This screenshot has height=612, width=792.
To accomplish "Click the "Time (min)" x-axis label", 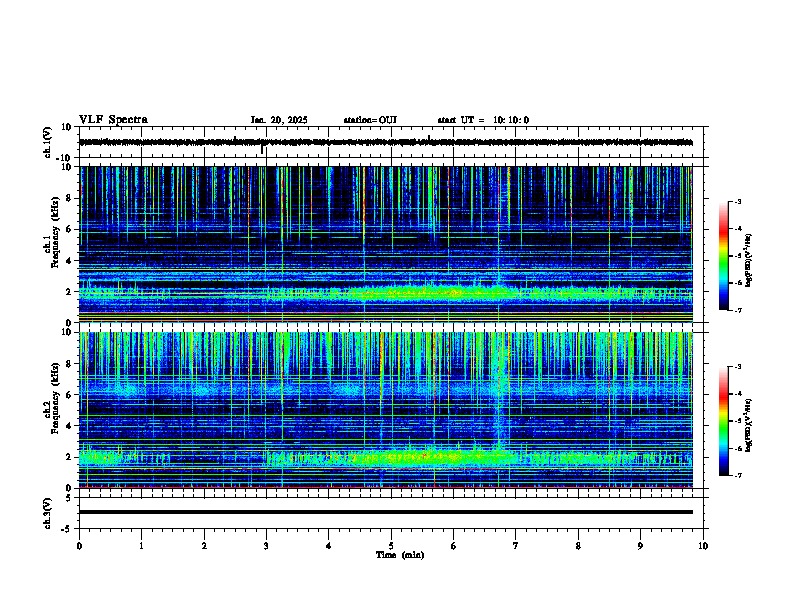I will coord(400,555).
